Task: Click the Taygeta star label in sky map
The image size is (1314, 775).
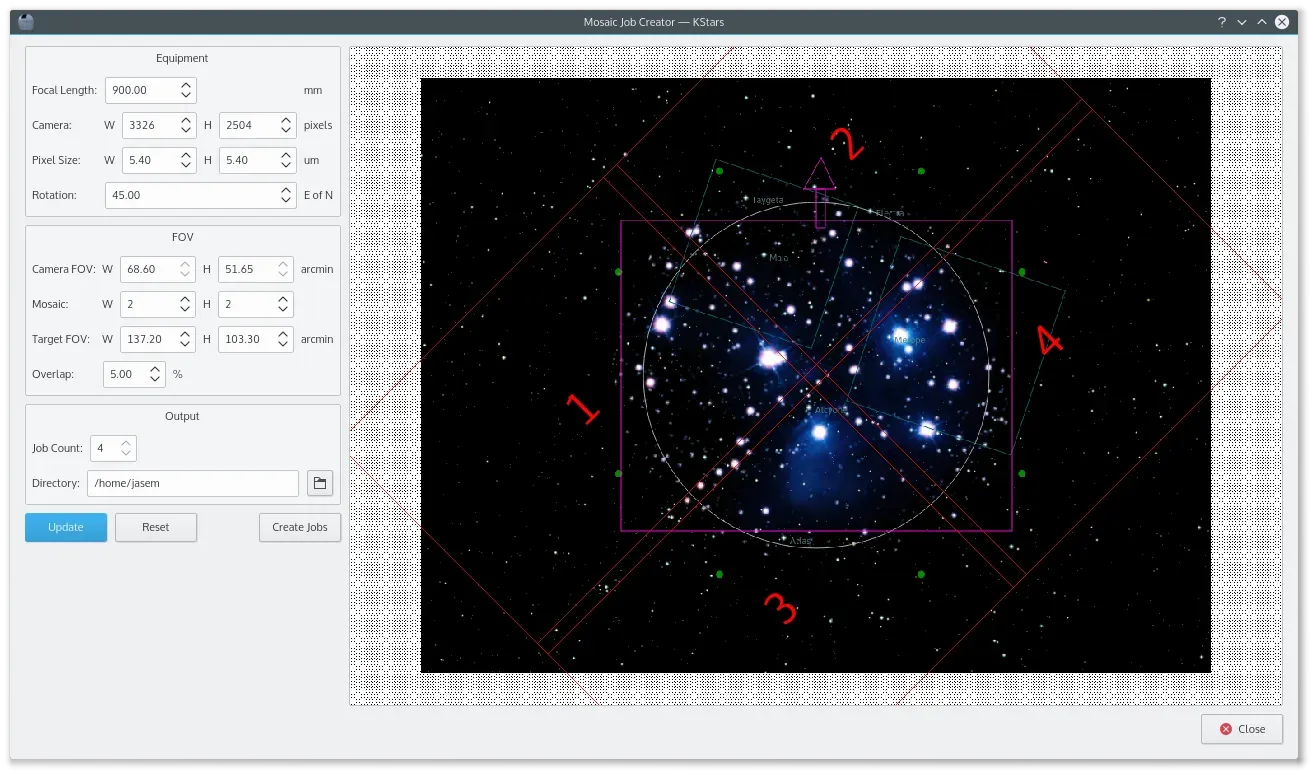Action: pyautogui.click(x=768, y=200)
